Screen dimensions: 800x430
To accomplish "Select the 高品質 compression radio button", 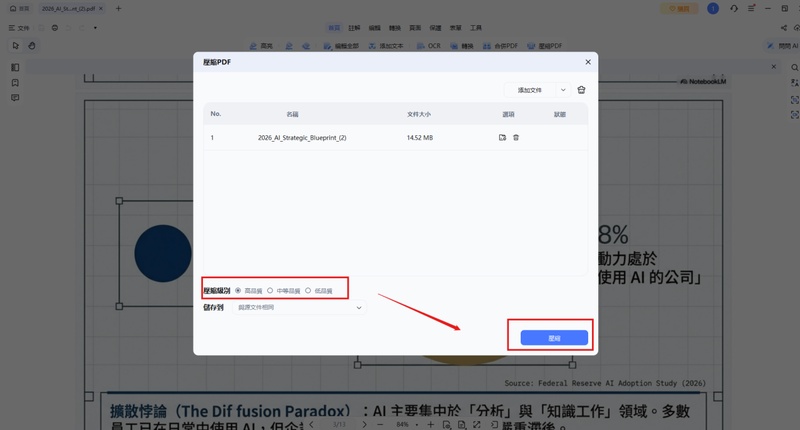I will click(238, 291).
